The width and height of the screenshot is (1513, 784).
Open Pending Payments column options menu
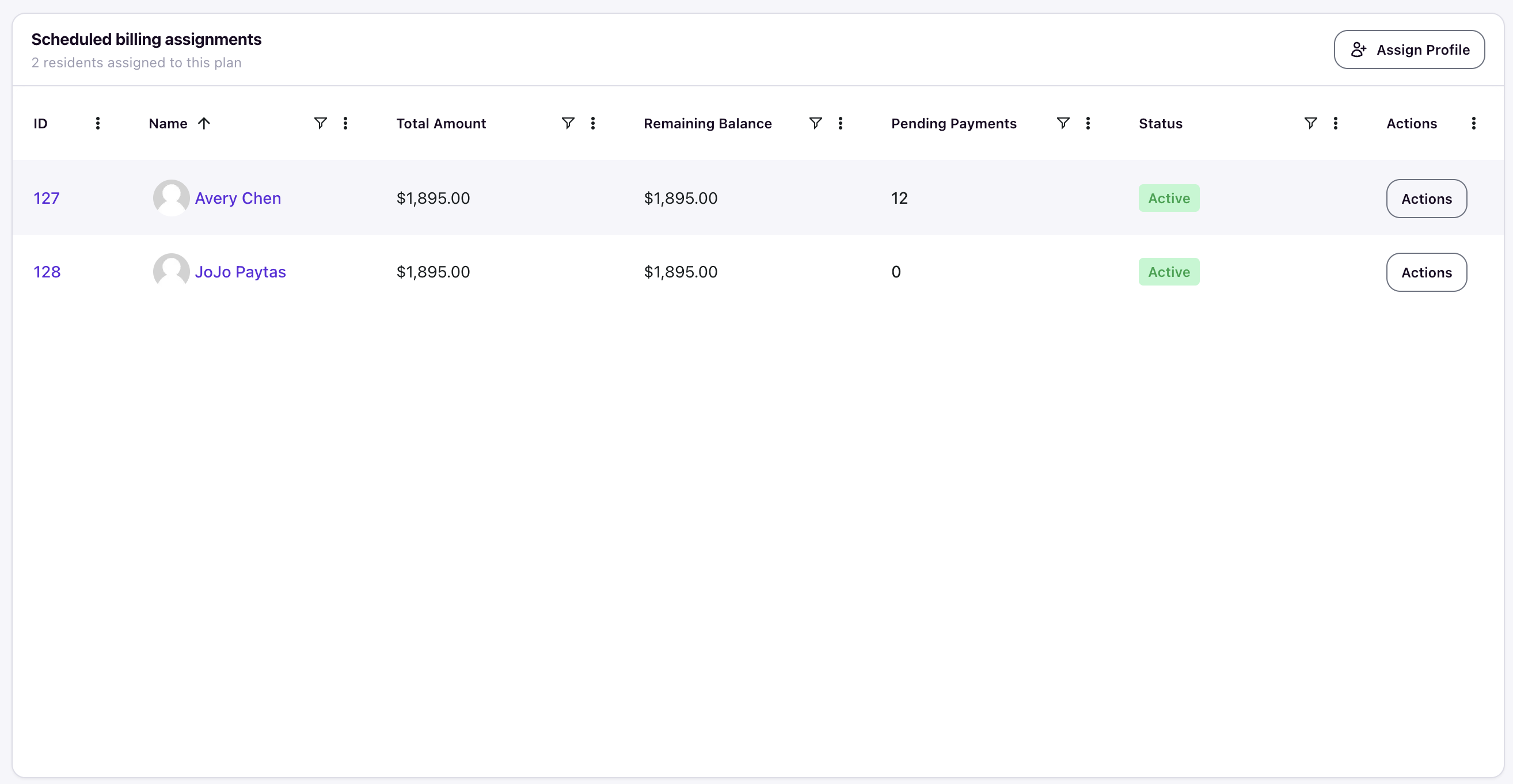point(1088,123)
